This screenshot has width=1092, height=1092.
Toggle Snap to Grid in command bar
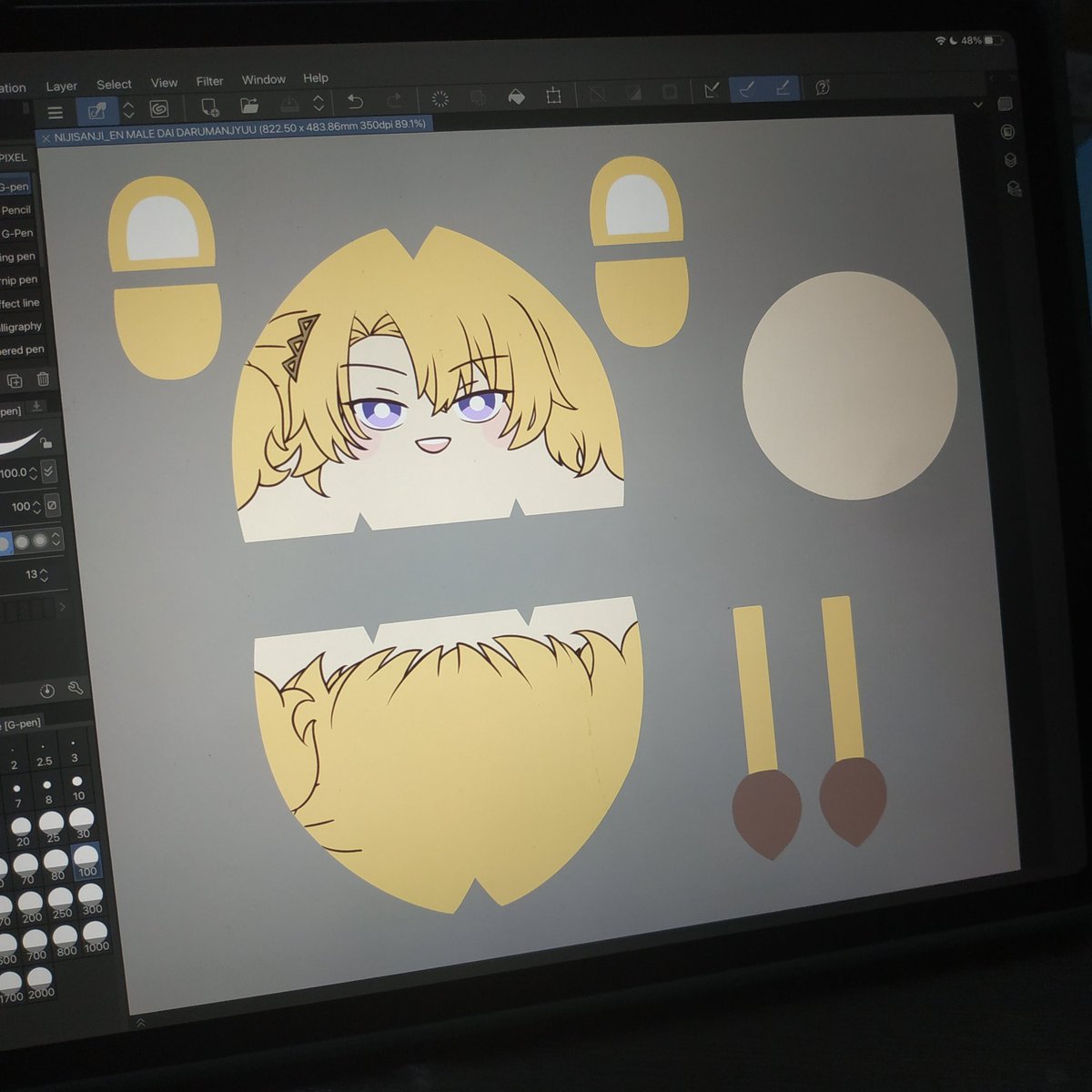tap(784, 88)
